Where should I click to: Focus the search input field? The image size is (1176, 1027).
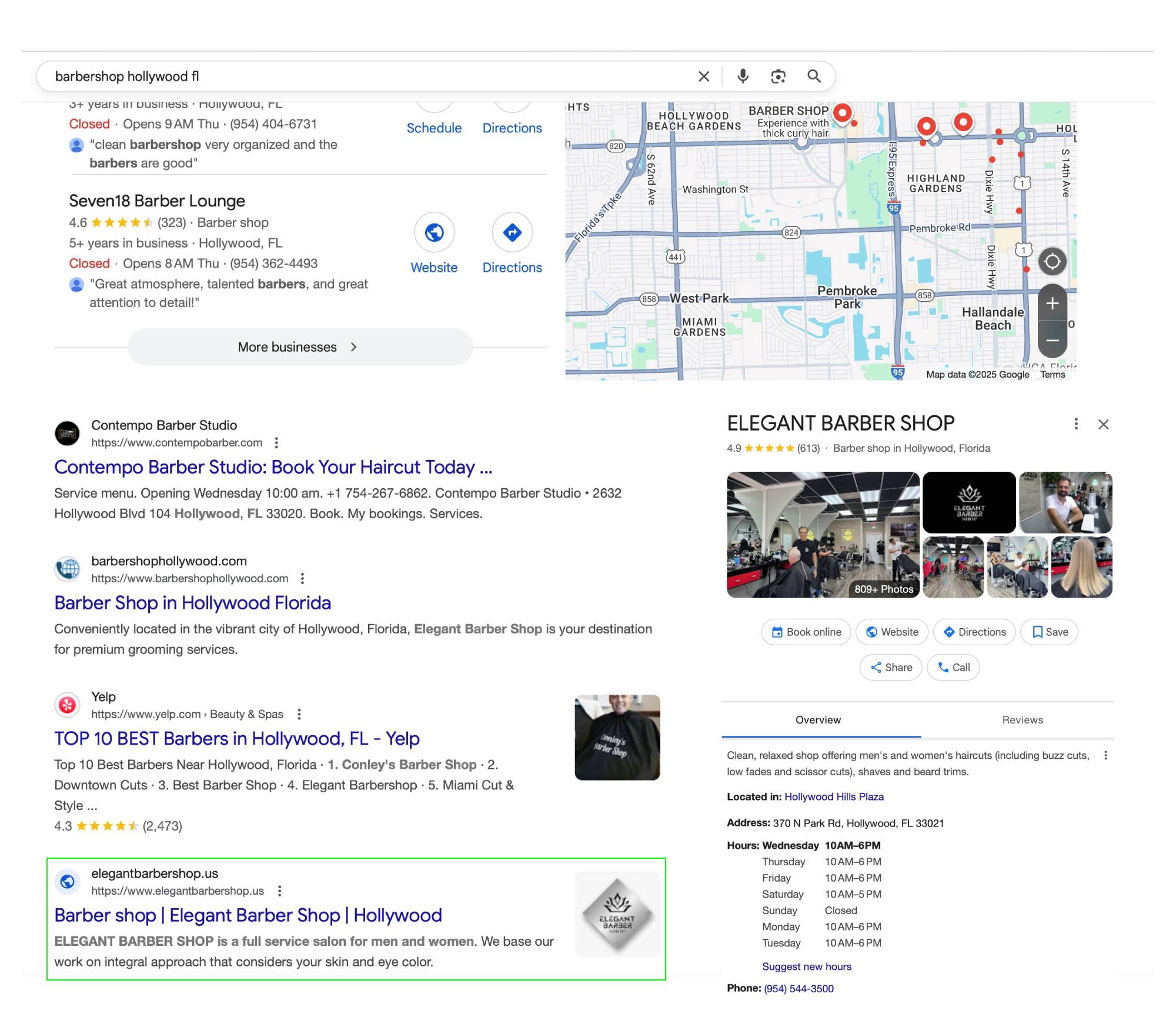coord(370,76)
